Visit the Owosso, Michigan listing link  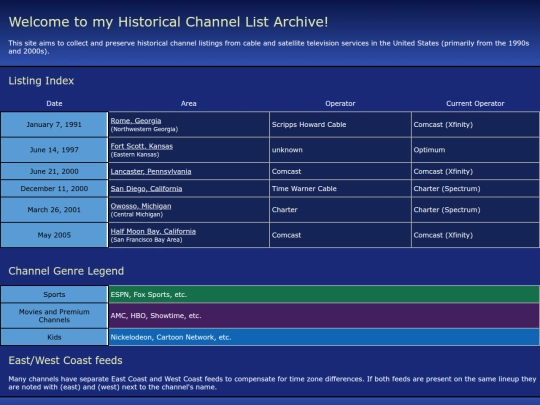pyautogui.click(x=141, y=206)
